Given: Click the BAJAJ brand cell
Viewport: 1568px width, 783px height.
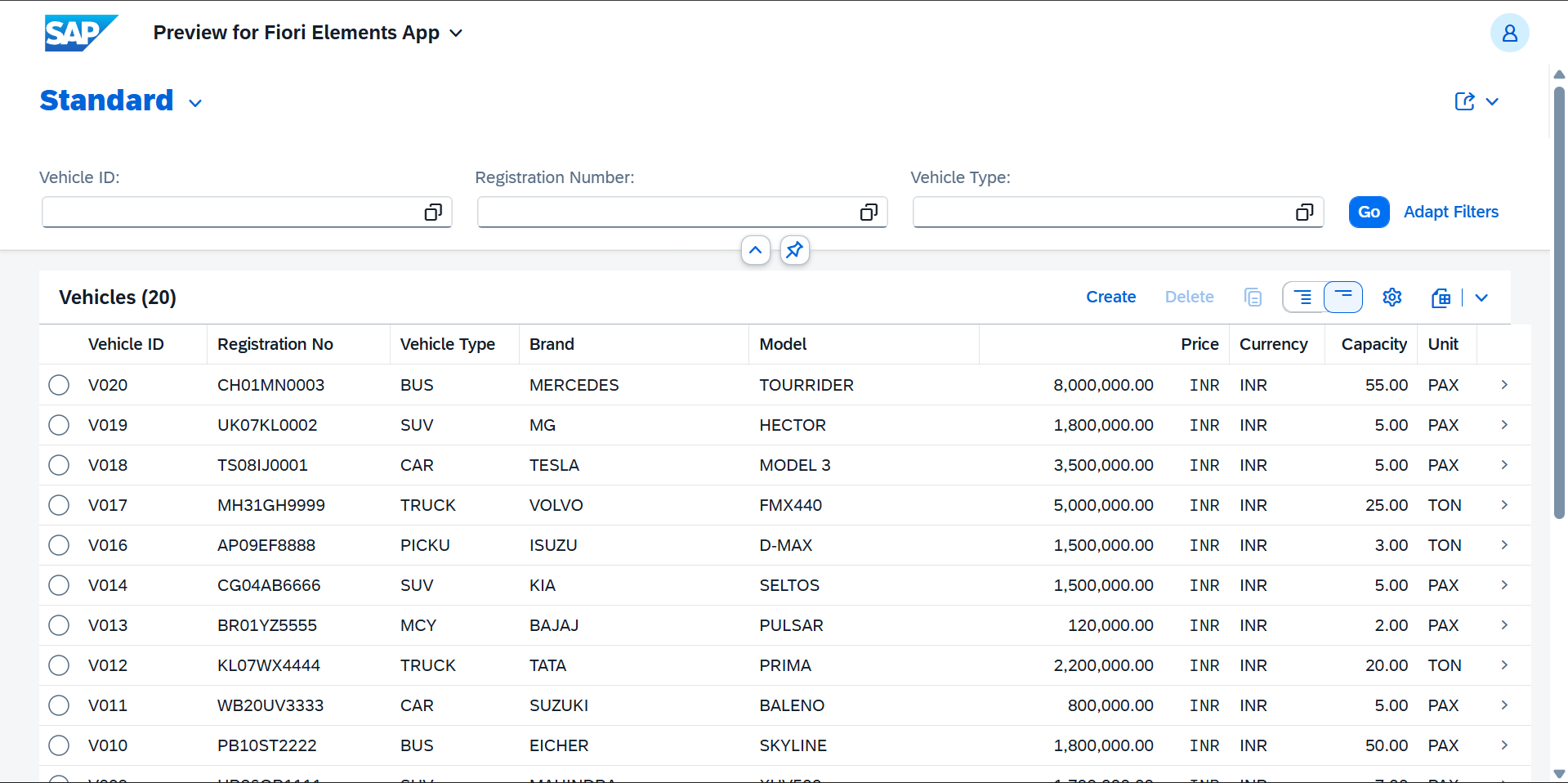Looking at the screenshot, I should (x=554, y=625).
